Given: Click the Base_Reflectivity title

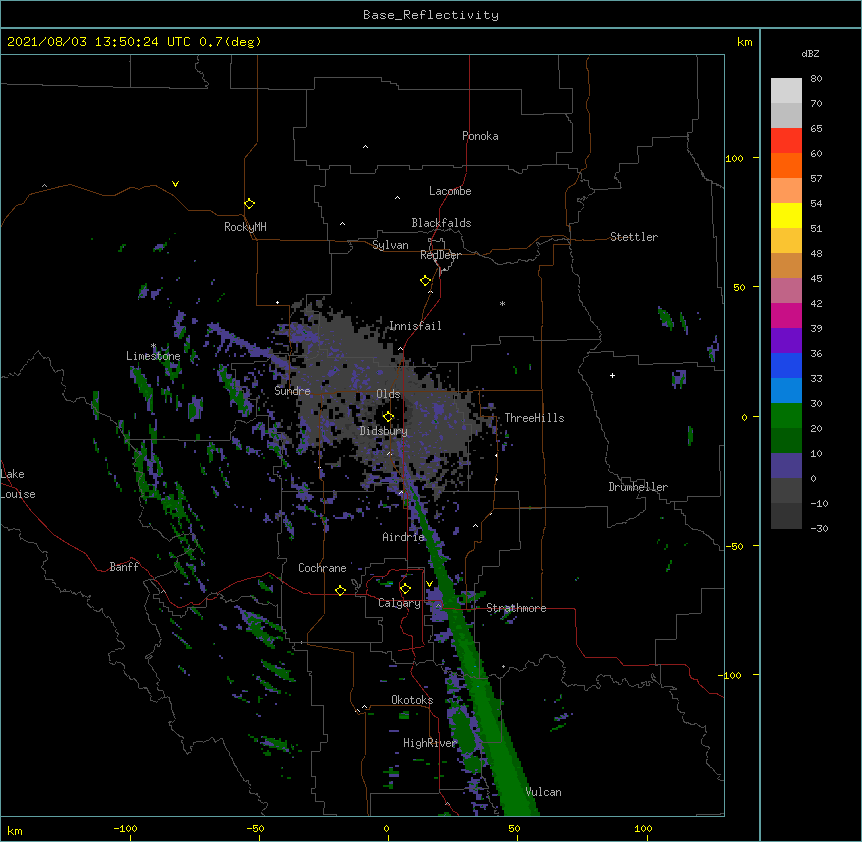Looking at the screenshot, I should click(431, 15).
